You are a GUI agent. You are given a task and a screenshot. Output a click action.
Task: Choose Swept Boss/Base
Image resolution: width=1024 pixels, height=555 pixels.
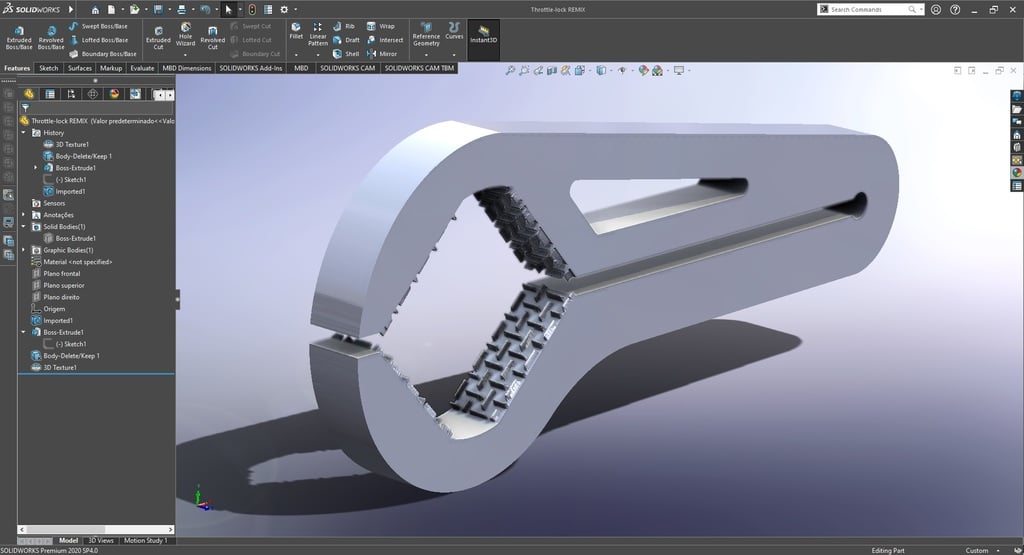tap(98, 26)
